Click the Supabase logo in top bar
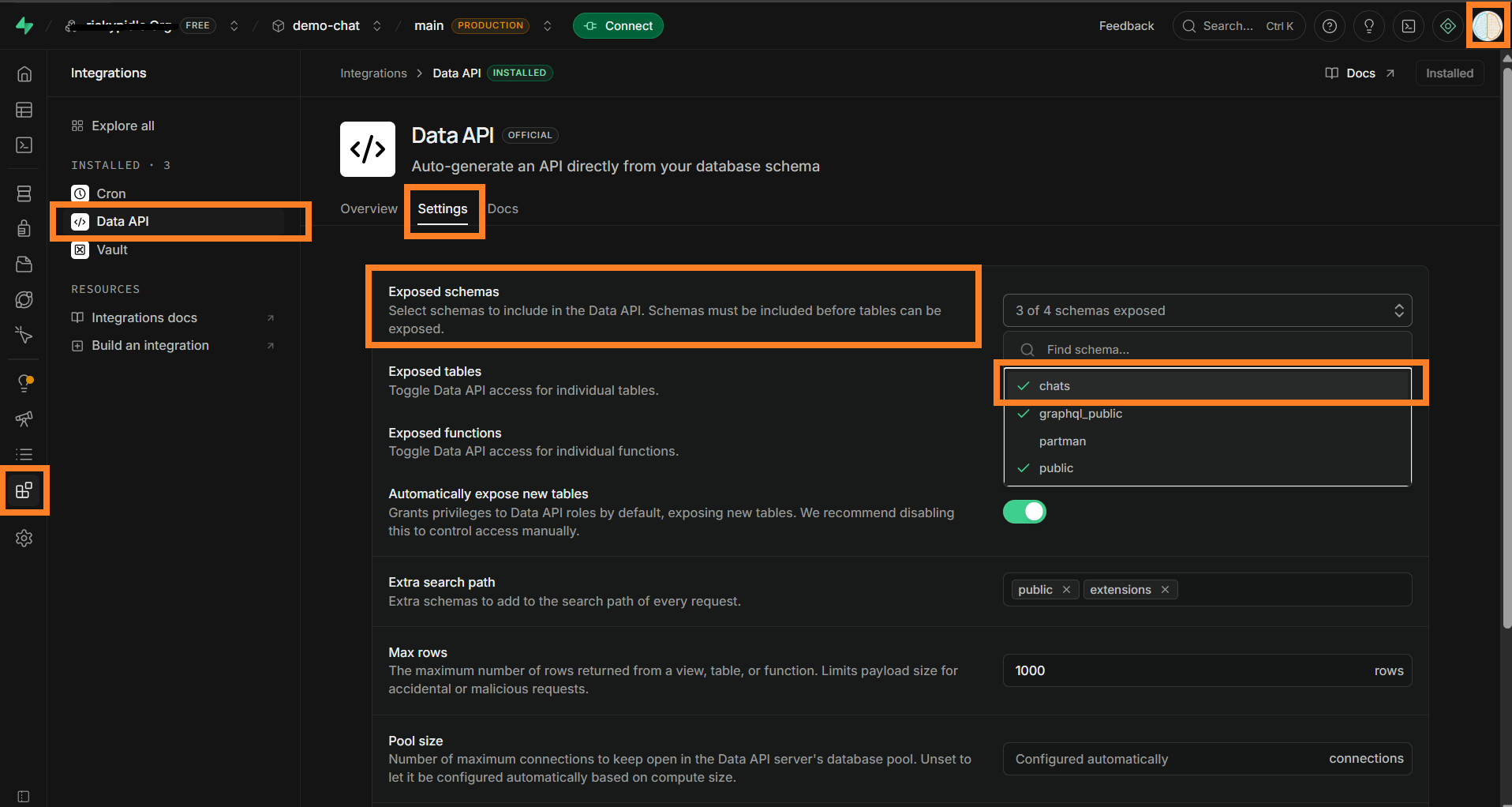The image size is (1512, 807). (x=24, y=25)
